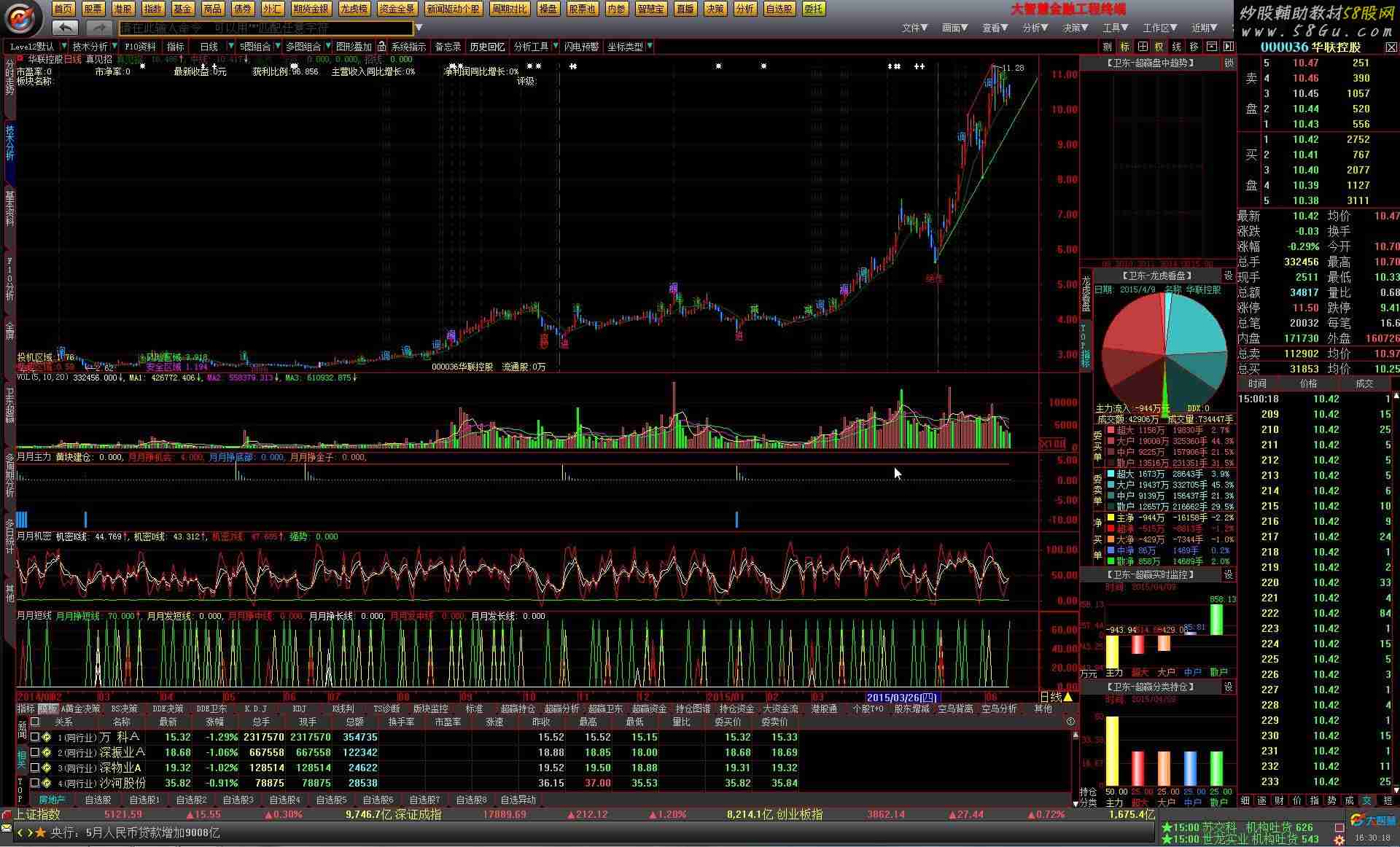The height and width of the screenshot is (847, 1400).
Task: Click the diamond icon on 万科A row
Action: click(47, 737)
